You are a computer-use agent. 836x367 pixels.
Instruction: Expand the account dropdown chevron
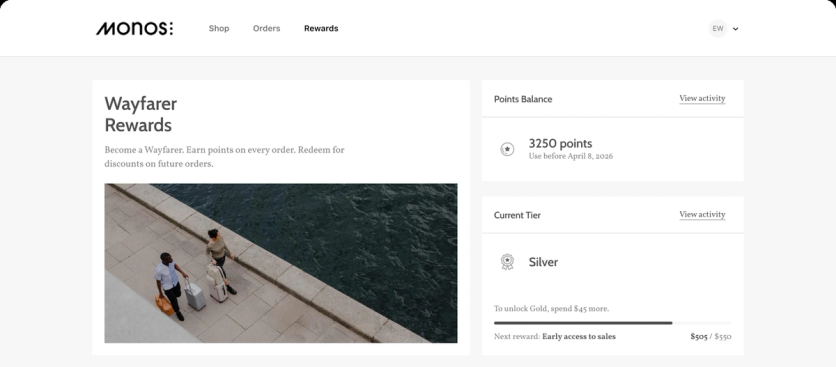tap(736, 29)
